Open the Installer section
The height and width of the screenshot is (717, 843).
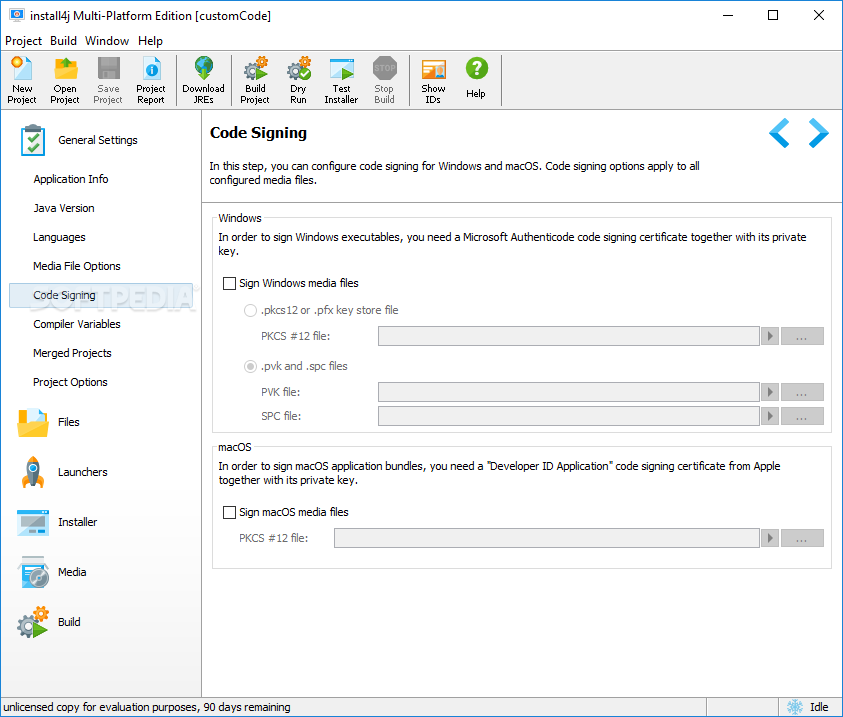tap(57, 522)
